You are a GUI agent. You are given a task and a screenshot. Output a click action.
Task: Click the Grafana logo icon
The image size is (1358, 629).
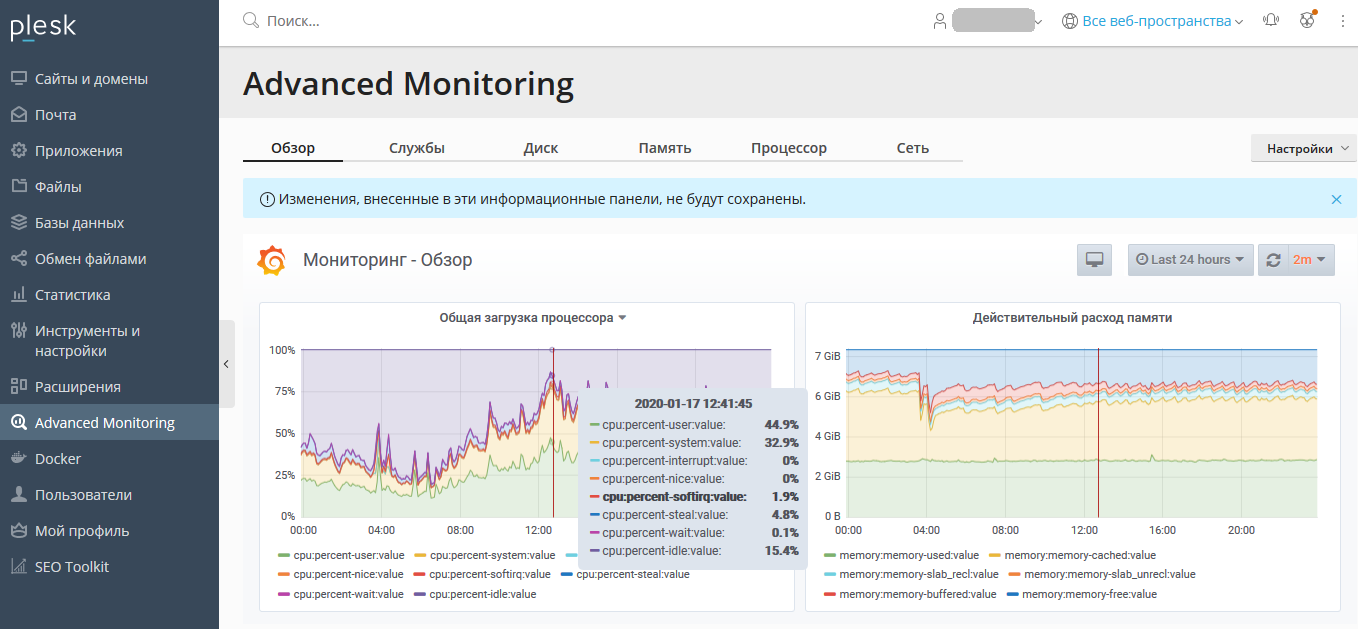[272, 260]
